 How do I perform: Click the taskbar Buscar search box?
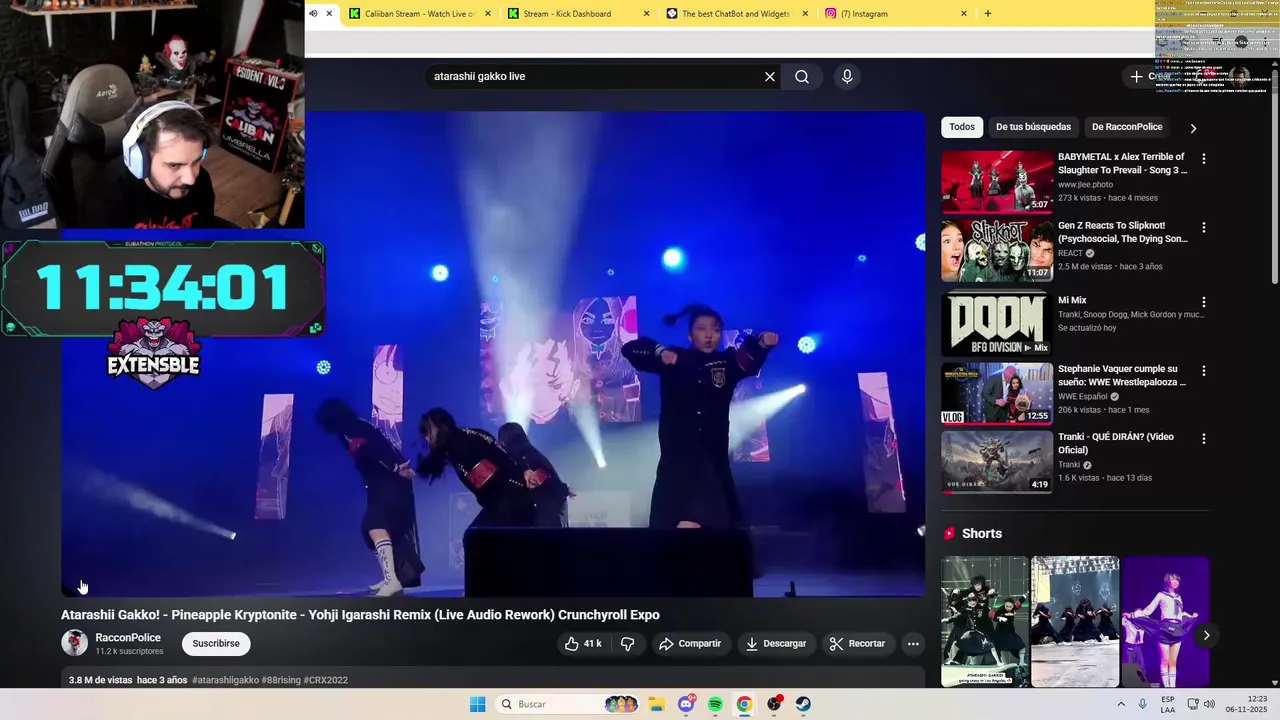(568, 704)
